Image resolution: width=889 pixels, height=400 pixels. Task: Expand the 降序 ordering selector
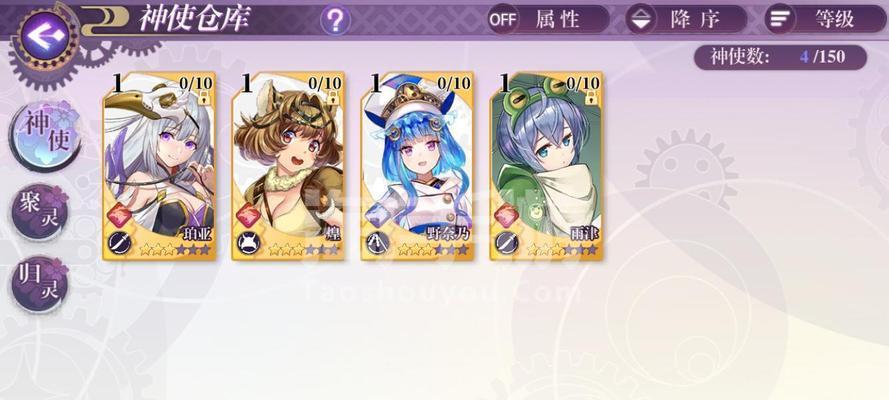point(687,19)
